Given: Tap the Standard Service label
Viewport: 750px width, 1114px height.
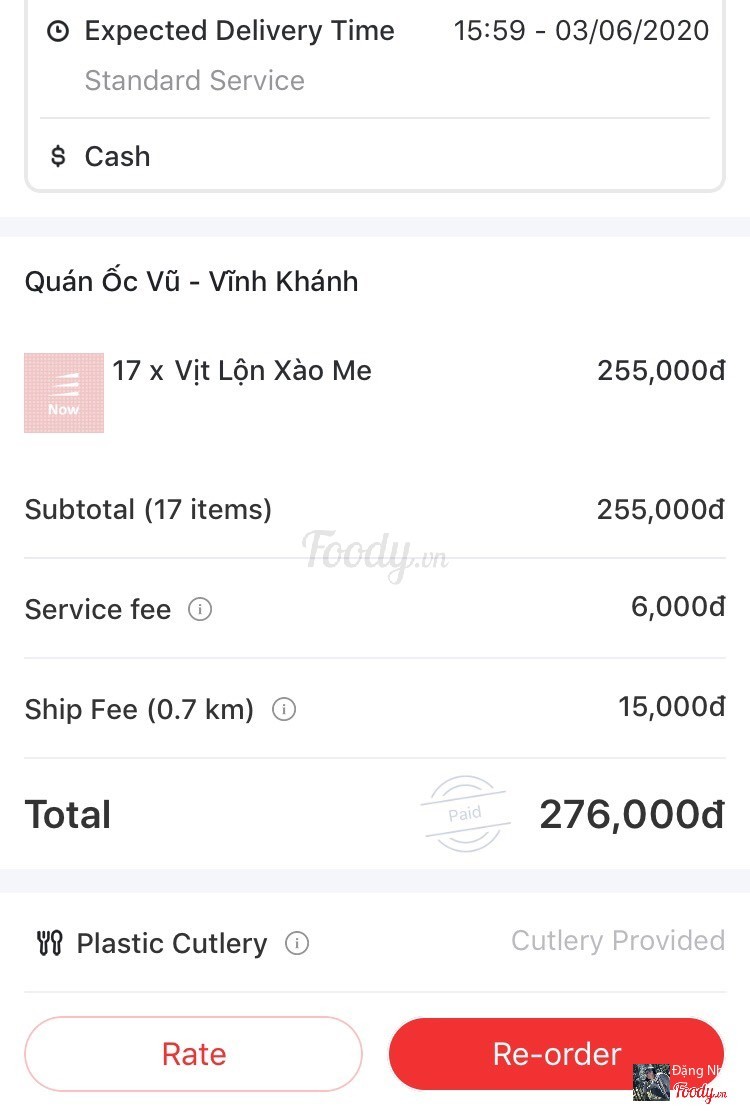Looking at the screenshot, I should (195, 80).
